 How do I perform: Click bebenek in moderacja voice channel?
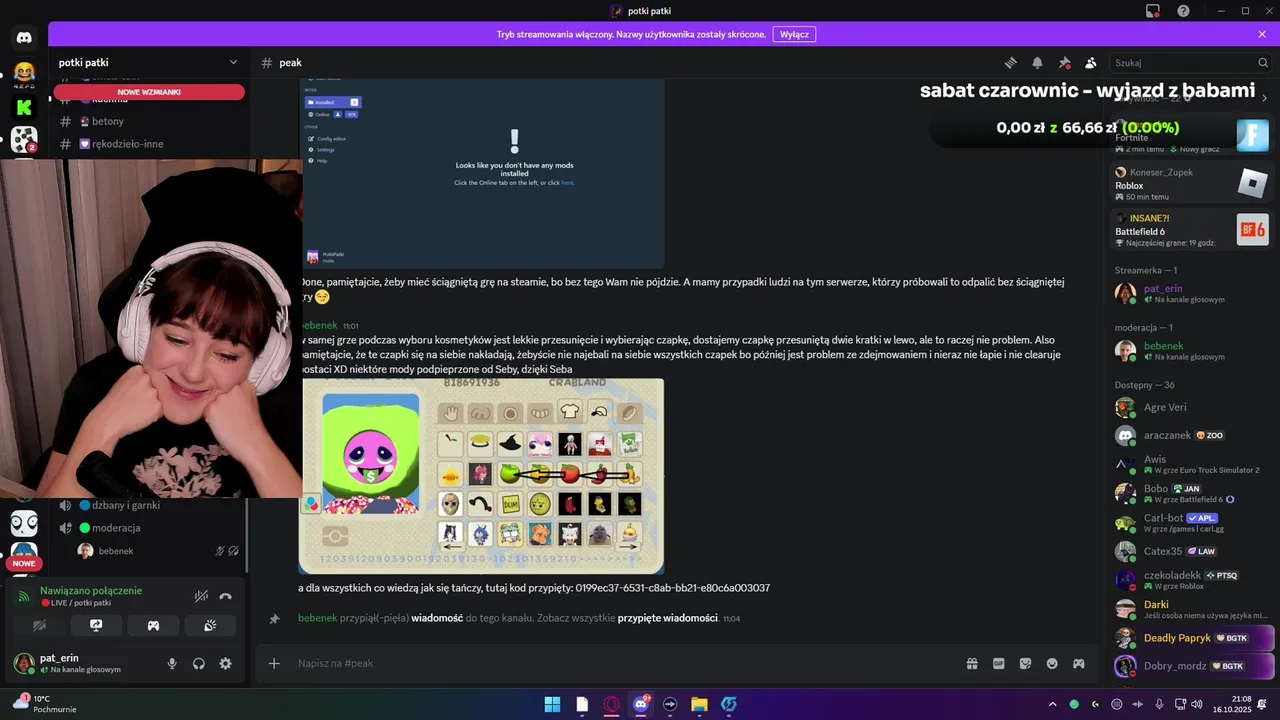click(158, 551)
